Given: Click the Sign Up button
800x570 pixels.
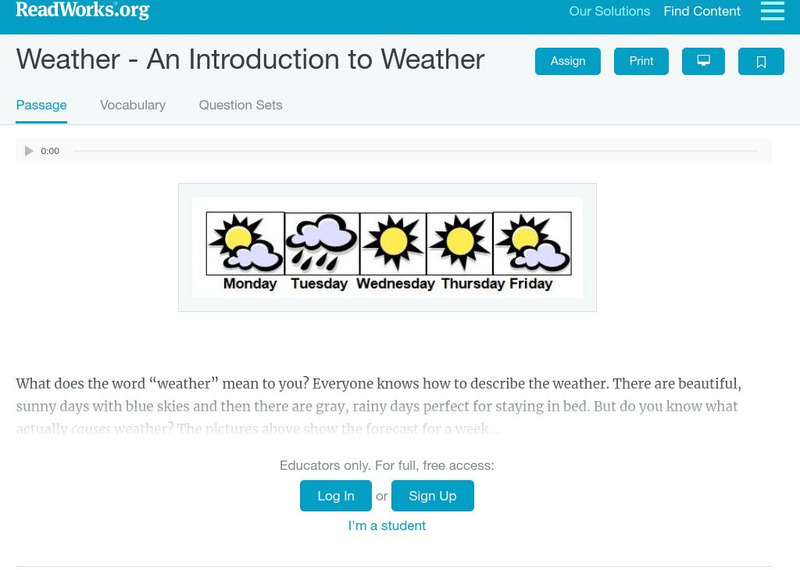Looking at the screenshot, I should tap(432, 496).
